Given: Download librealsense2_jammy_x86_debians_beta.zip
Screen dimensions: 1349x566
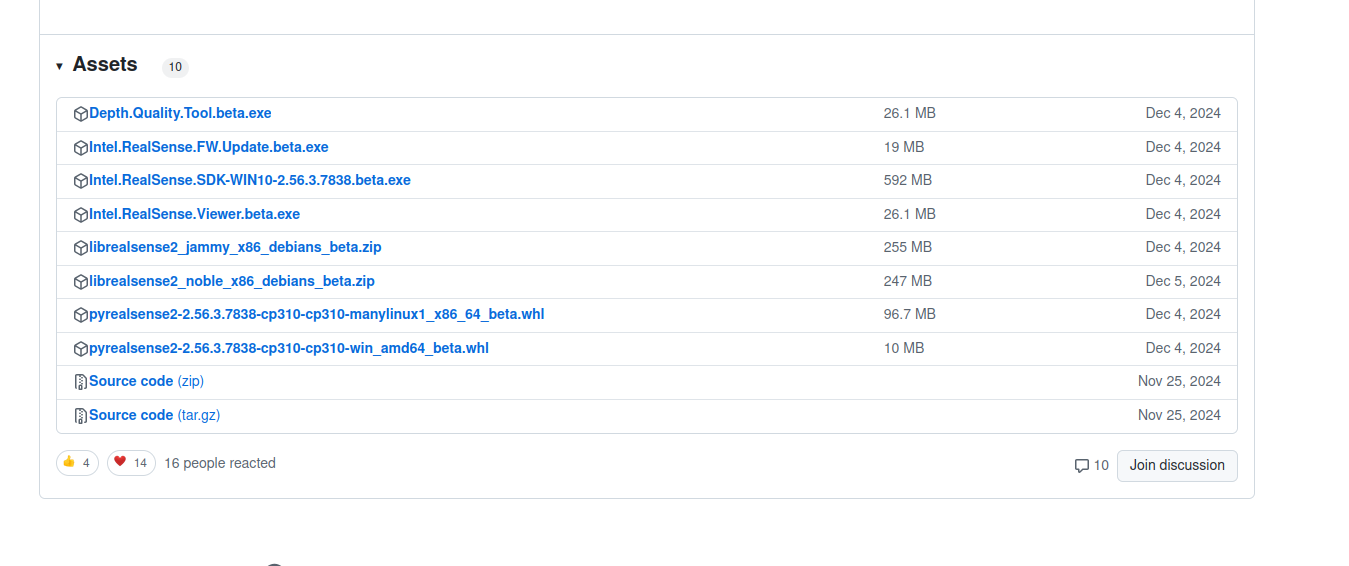Looking at the screenshot, I should 235,247.
